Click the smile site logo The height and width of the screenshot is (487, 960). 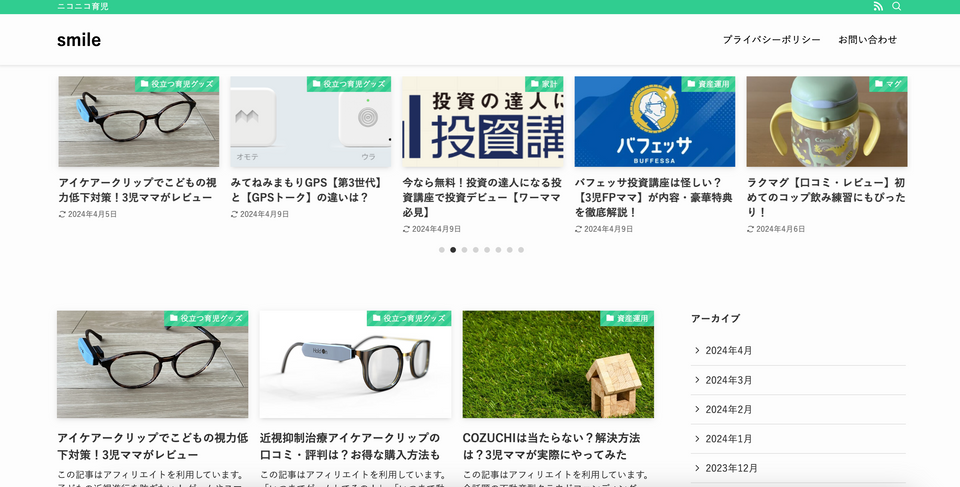click(79, 40)
